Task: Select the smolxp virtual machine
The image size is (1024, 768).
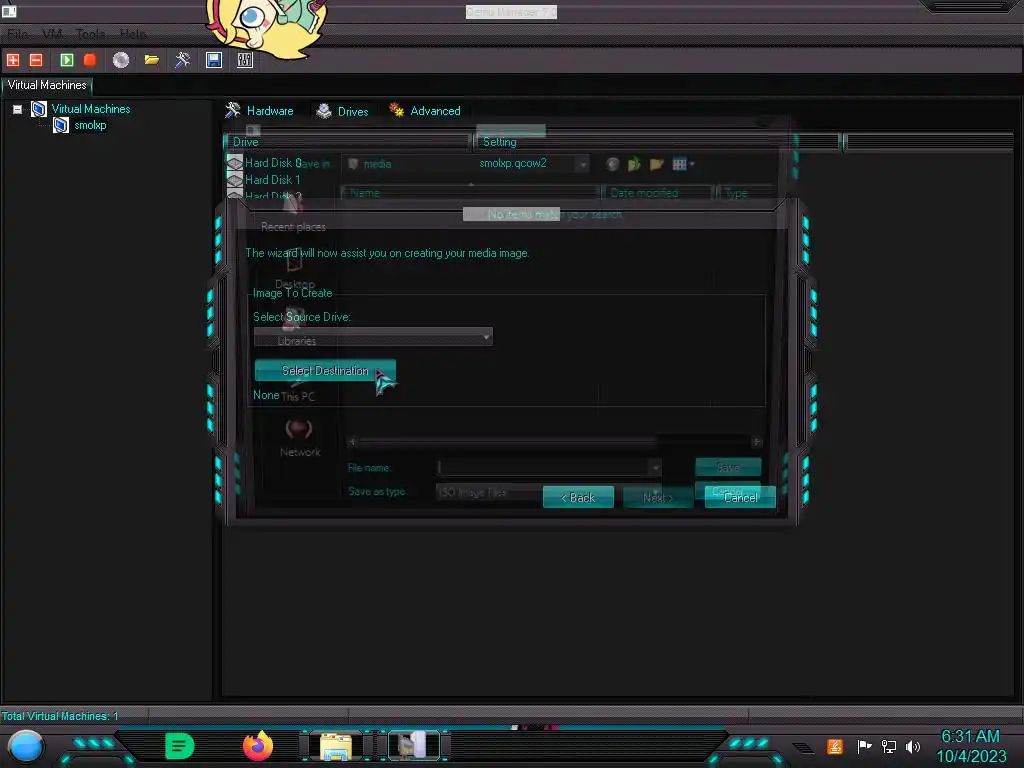Action: pyautogui.click(x=90, y=125)
